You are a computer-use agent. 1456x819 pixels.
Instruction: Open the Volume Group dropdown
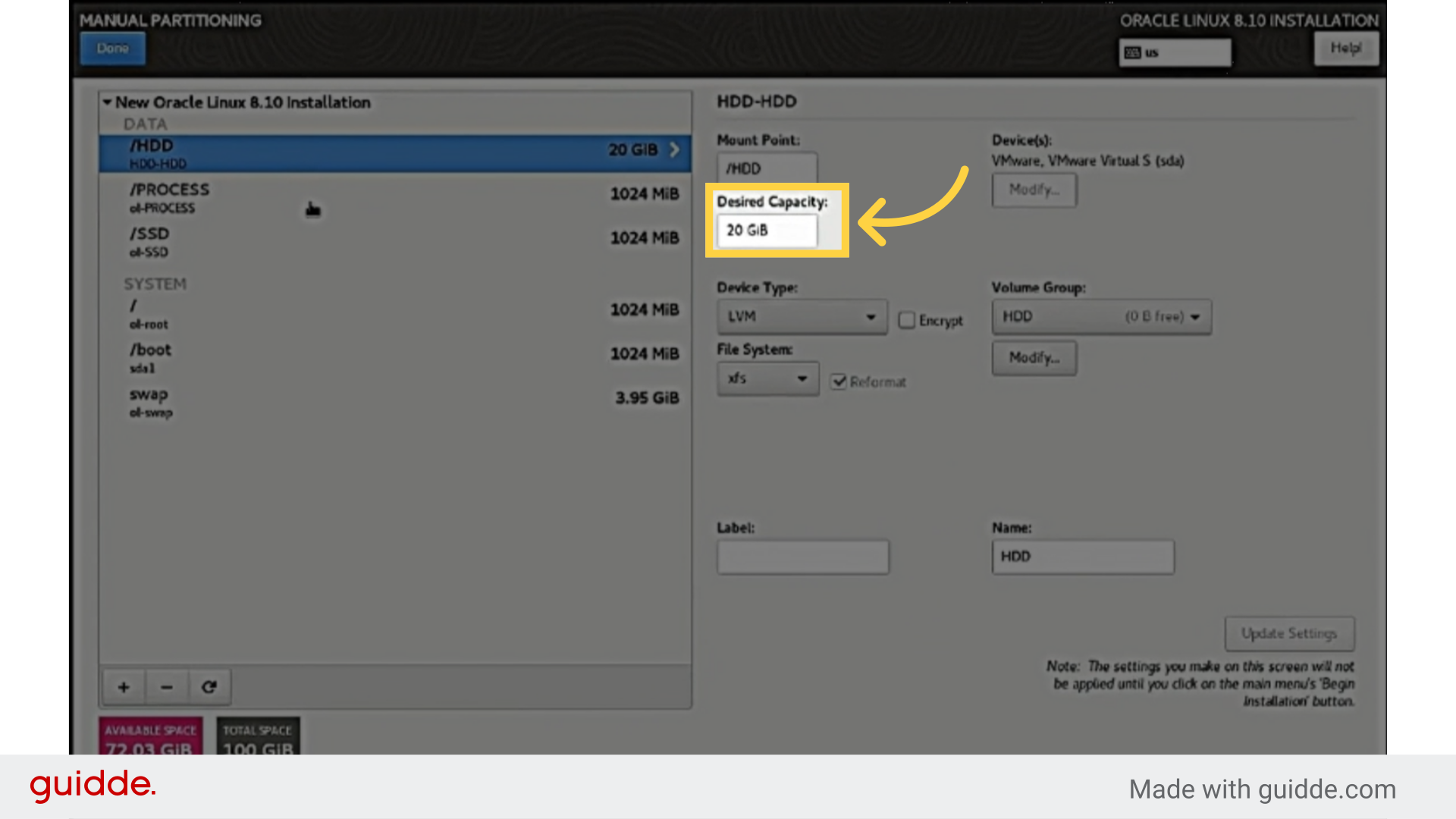[x=1101, y=316]
